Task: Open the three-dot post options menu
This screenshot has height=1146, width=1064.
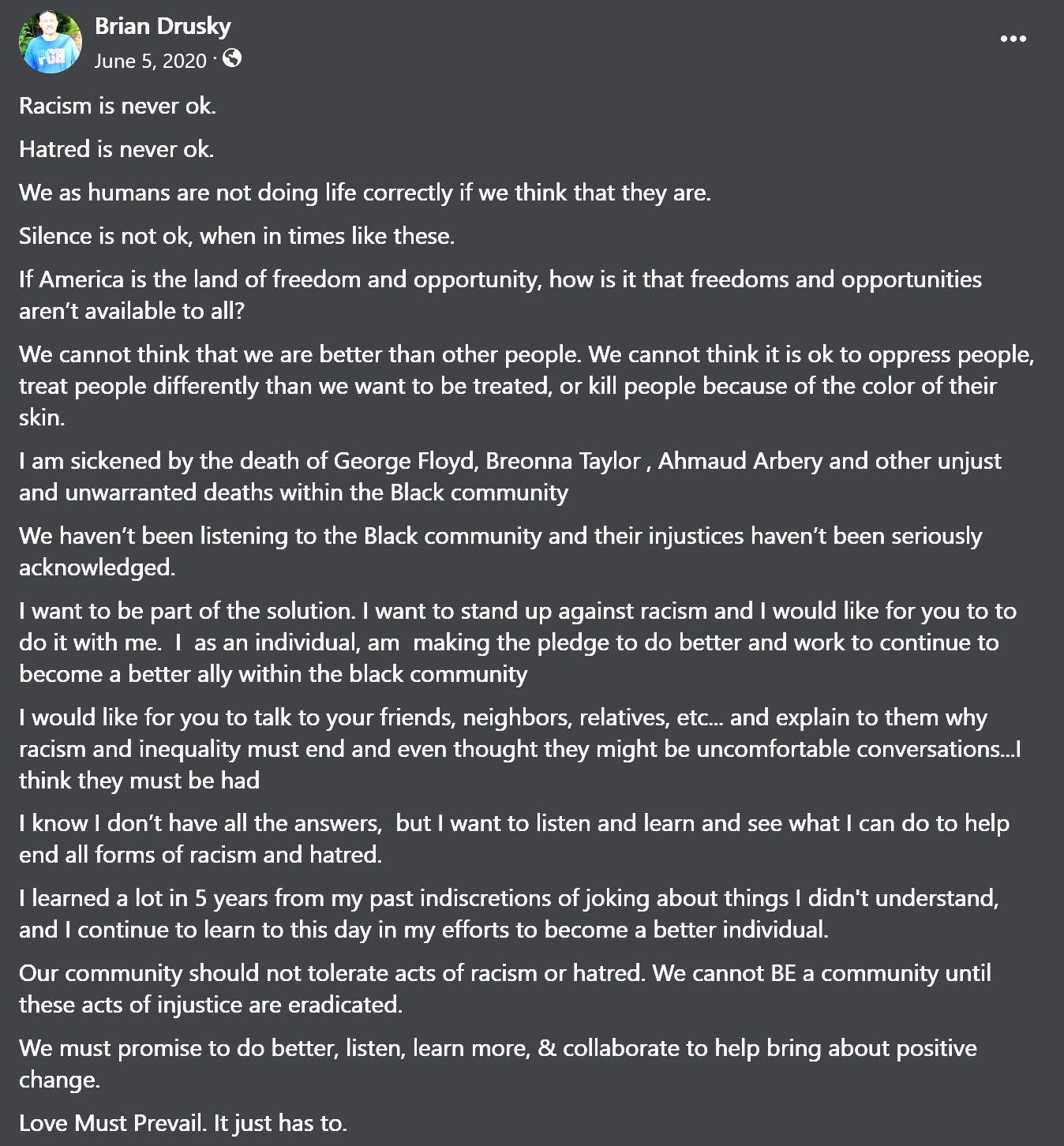Action: [1013, 39]
